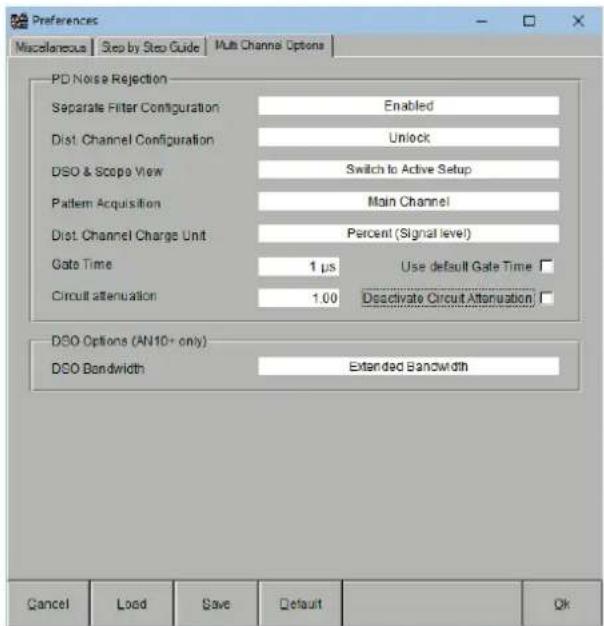Click the Dist. Channel Configuration label
Viewport: 604px width, 626px height.
(x=133, y=140)
